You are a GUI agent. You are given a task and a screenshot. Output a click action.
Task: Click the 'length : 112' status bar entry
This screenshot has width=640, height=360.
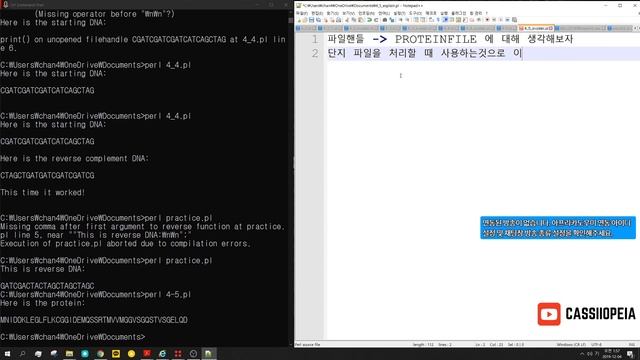(423, 344)
